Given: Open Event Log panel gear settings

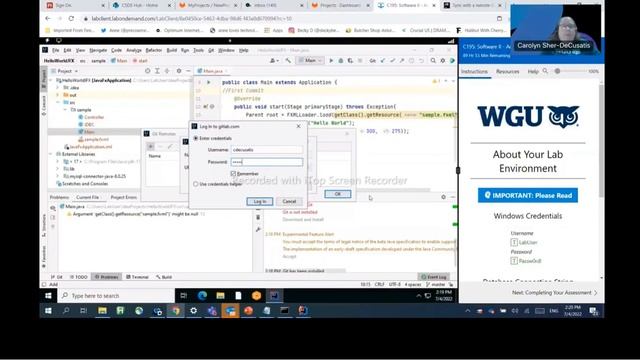Looking at the screenshot, I should [444, 197].
